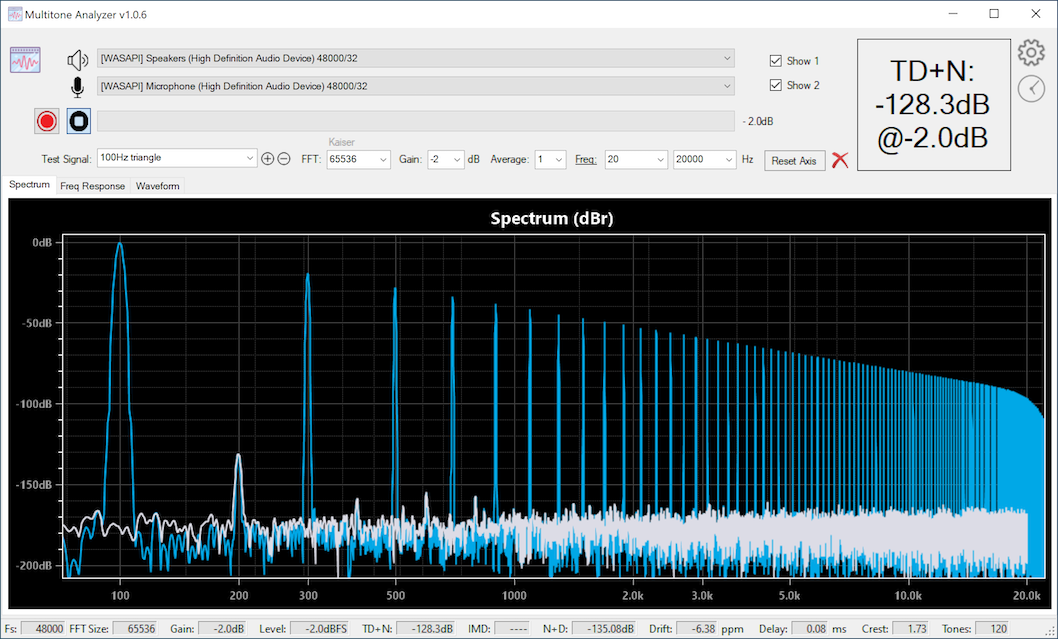Click the N+D -135.08dB status field

[603, 628]
